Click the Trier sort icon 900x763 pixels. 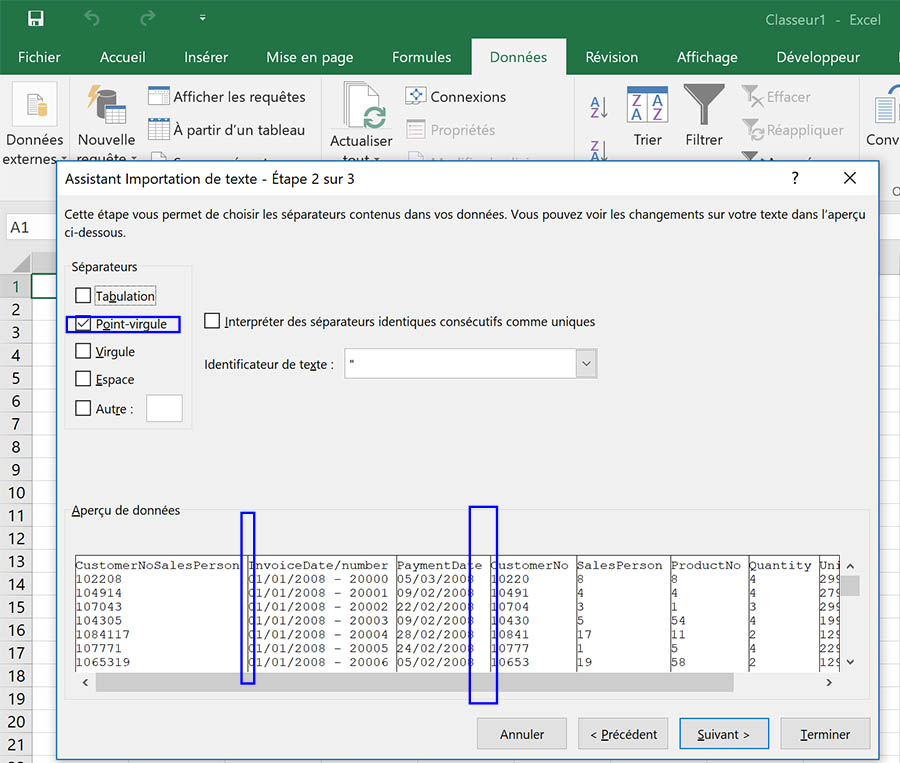pos(647,105)
